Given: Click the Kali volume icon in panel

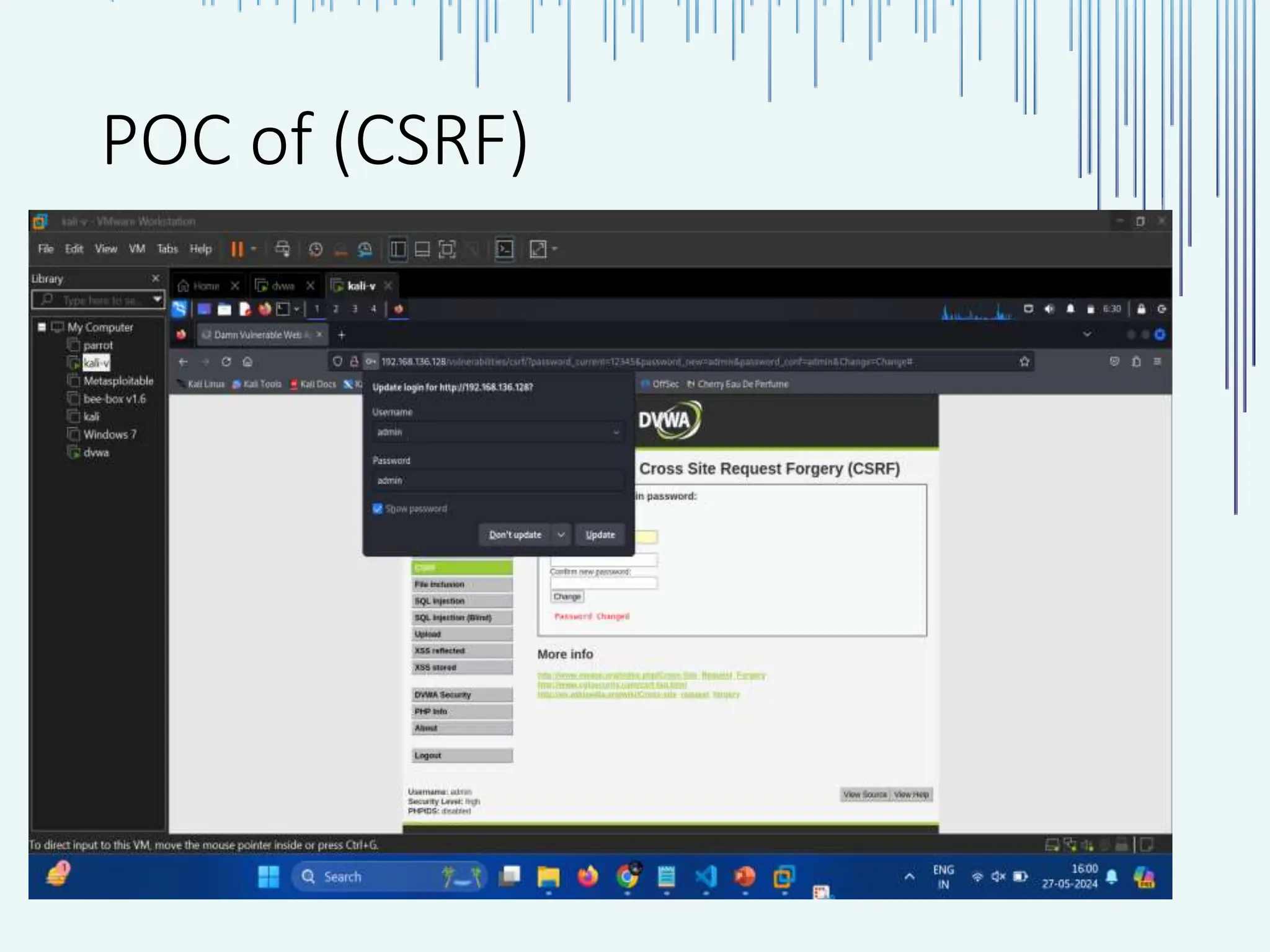Looking at the screenshot, I should pos(1049,309).
